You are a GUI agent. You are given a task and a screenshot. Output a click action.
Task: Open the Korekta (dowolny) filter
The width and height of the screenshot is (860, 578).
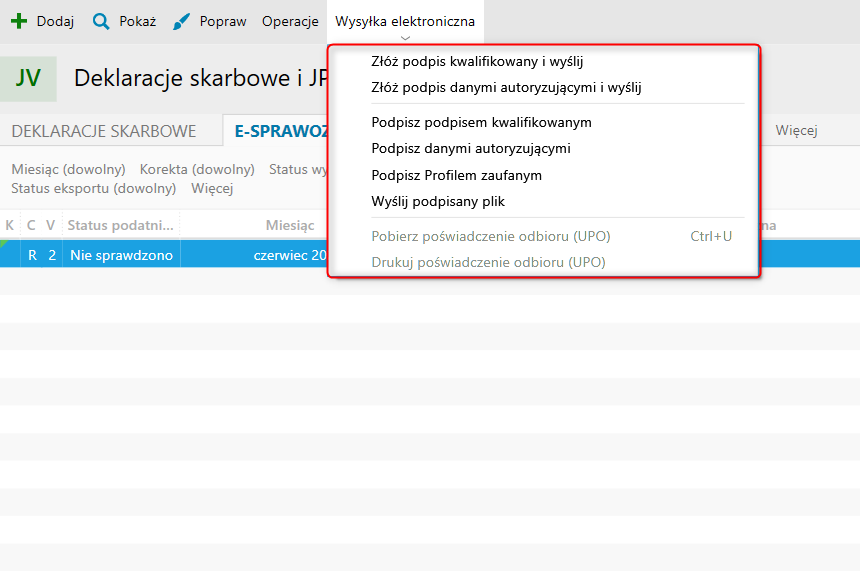coord(197,169)
